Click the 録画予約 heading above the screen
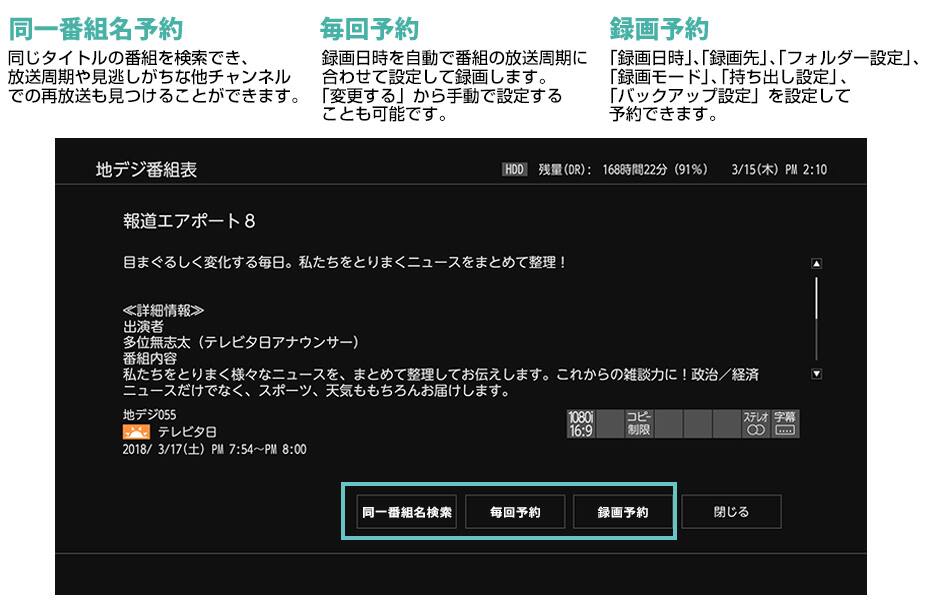This screenshot has width=925, height=607. click(x=659, y=28)
